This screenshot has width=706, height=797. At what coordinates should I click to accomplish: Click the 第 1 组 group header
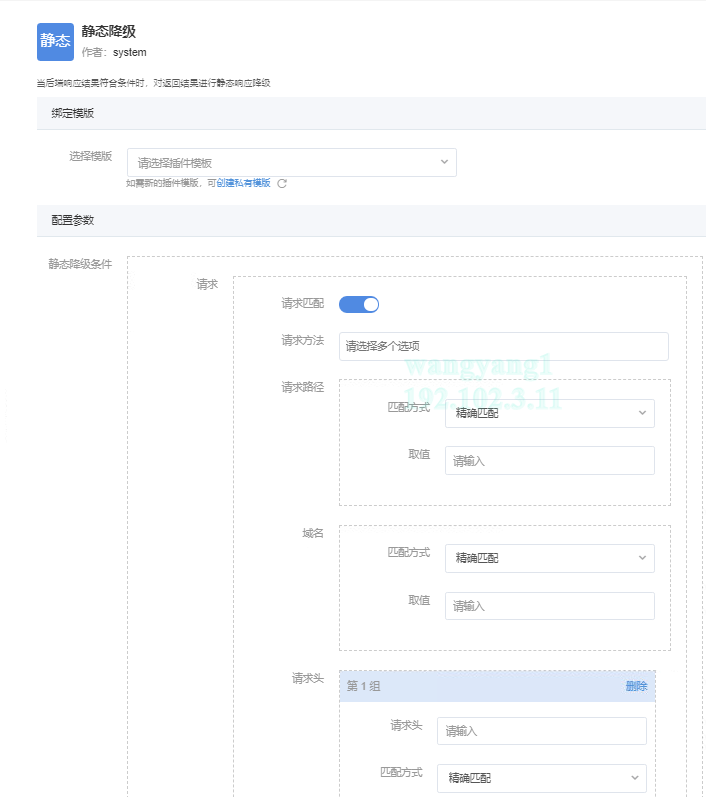pyautogui.click(x=364, y=686)
